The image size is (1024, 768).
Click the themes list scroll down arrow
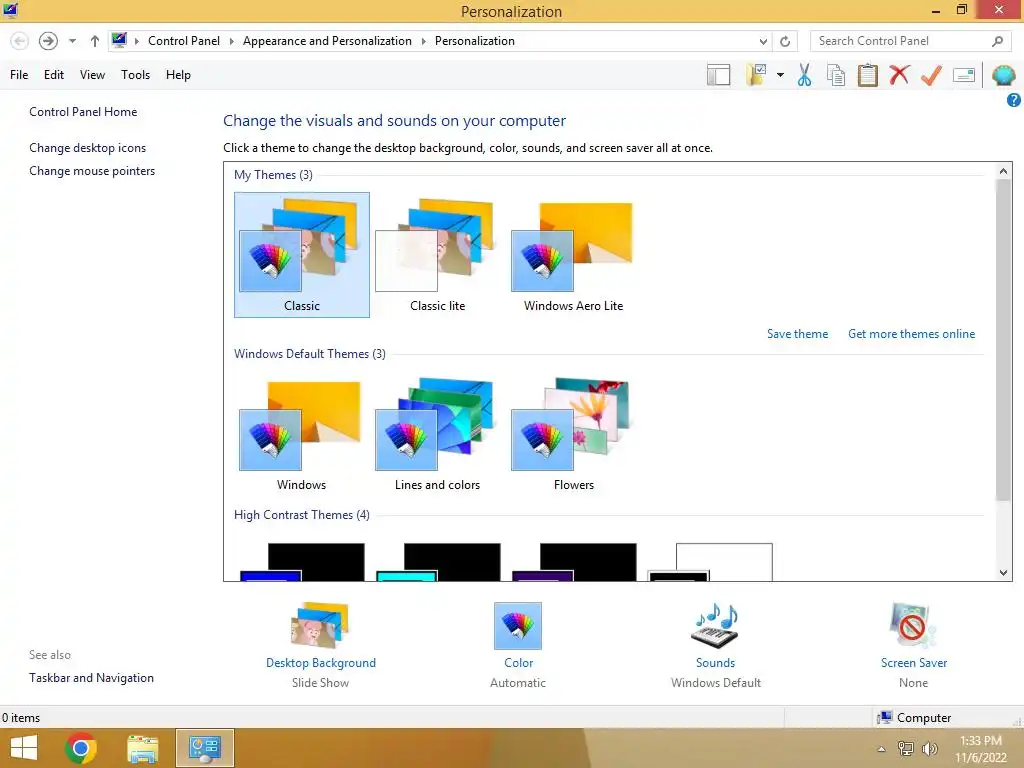tap(1003, 573)
